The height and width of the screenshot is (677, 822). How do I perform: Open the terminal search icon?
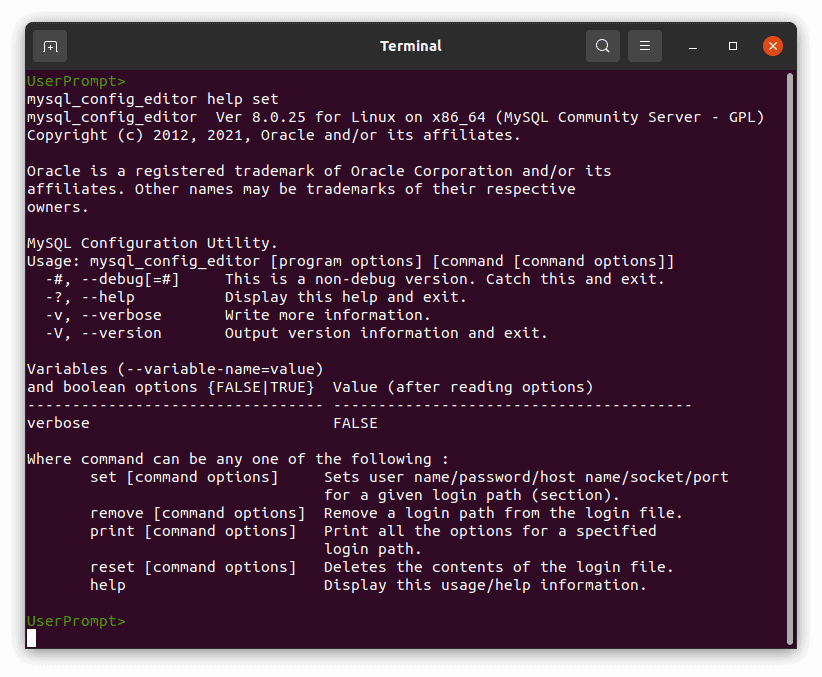click(x=603, y=46)
